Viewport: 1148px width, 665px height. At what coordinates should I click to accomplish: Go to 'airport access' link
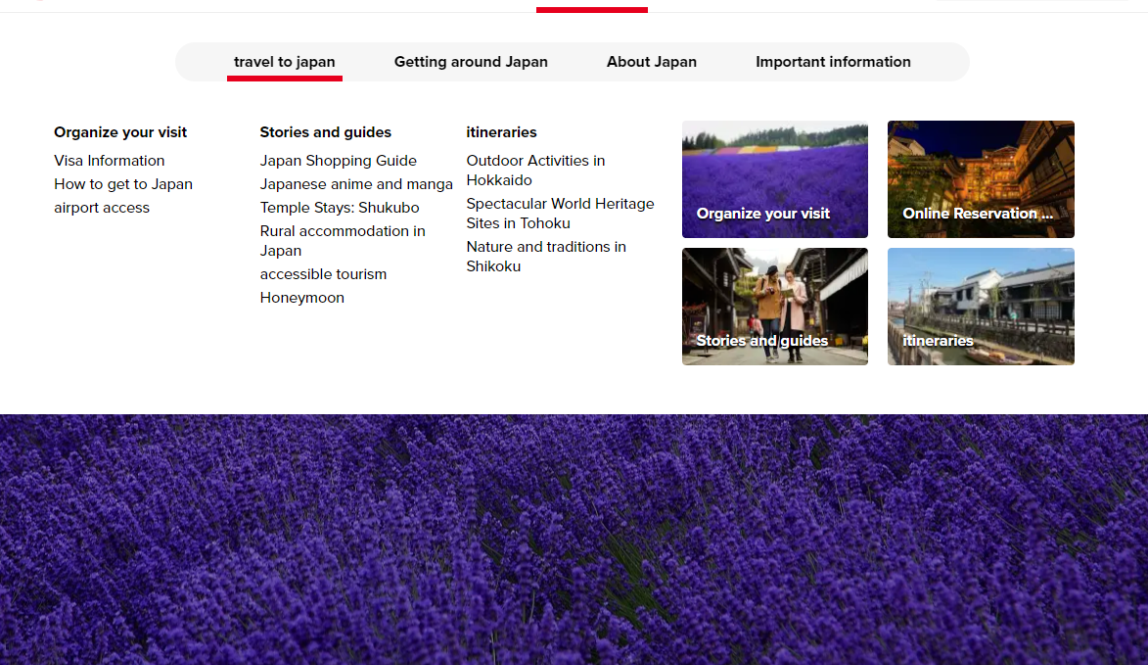(102, 208)
